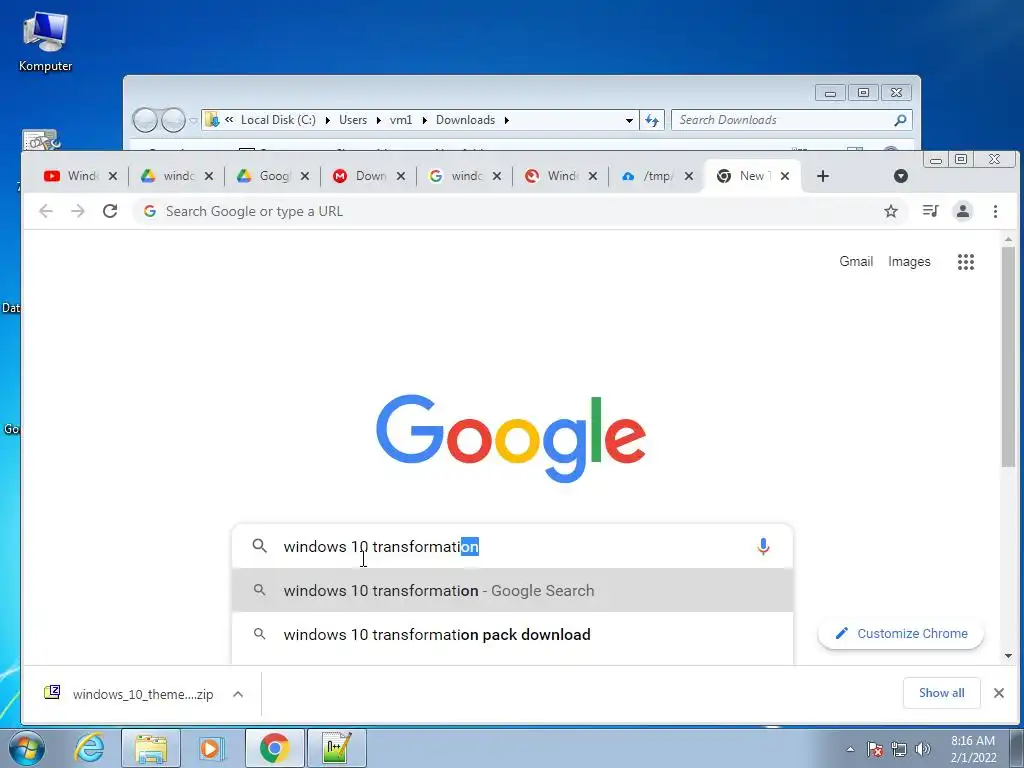Bookmark this tab with the star icon
This screenshot has height=768, width=1024.
pyautogui.click(x=891, y=211)
